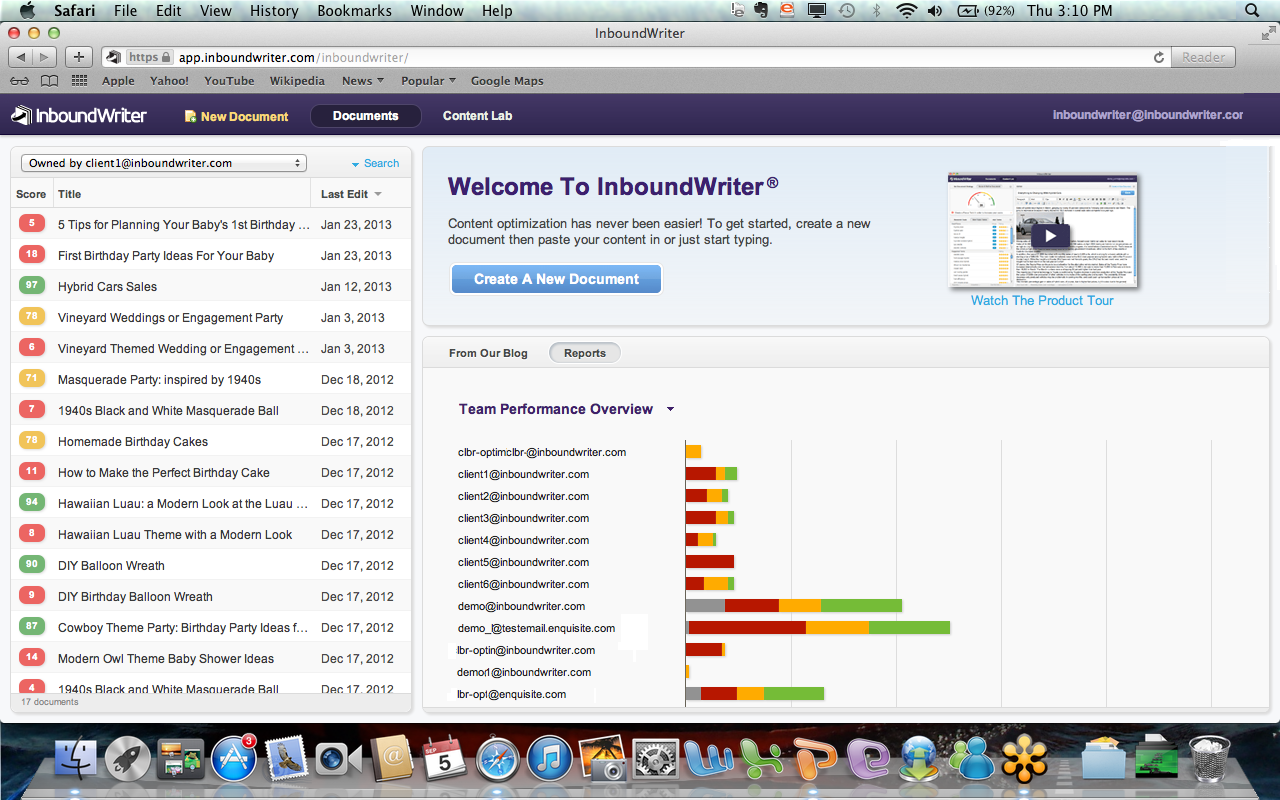Click the New Document link
Viewport: 1280px width, 800px height.
237,116
